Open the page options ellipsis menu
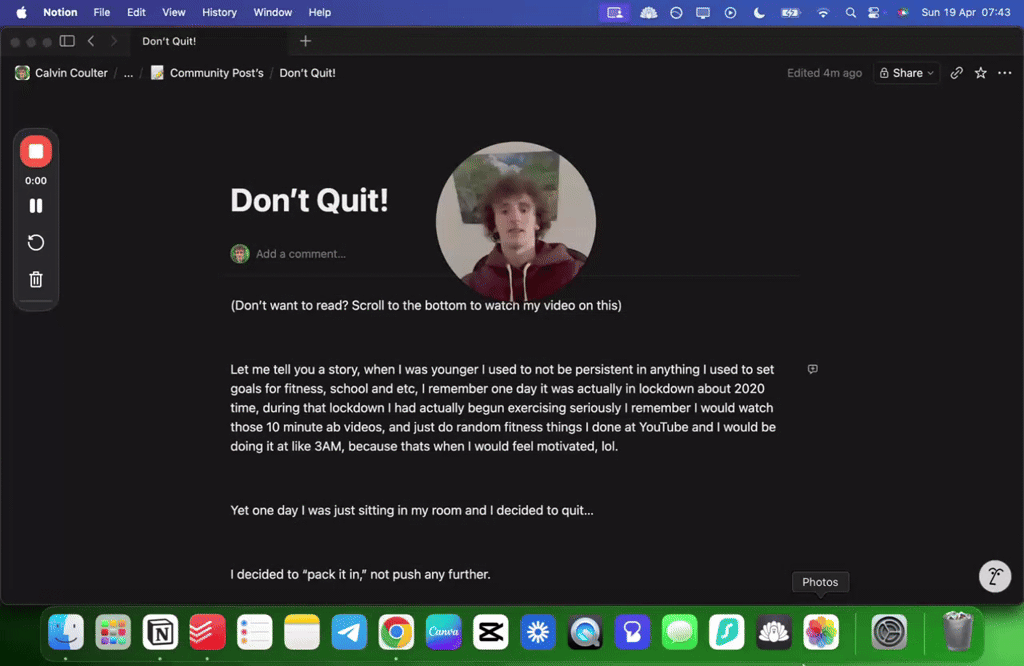 tap(1005, 73)
